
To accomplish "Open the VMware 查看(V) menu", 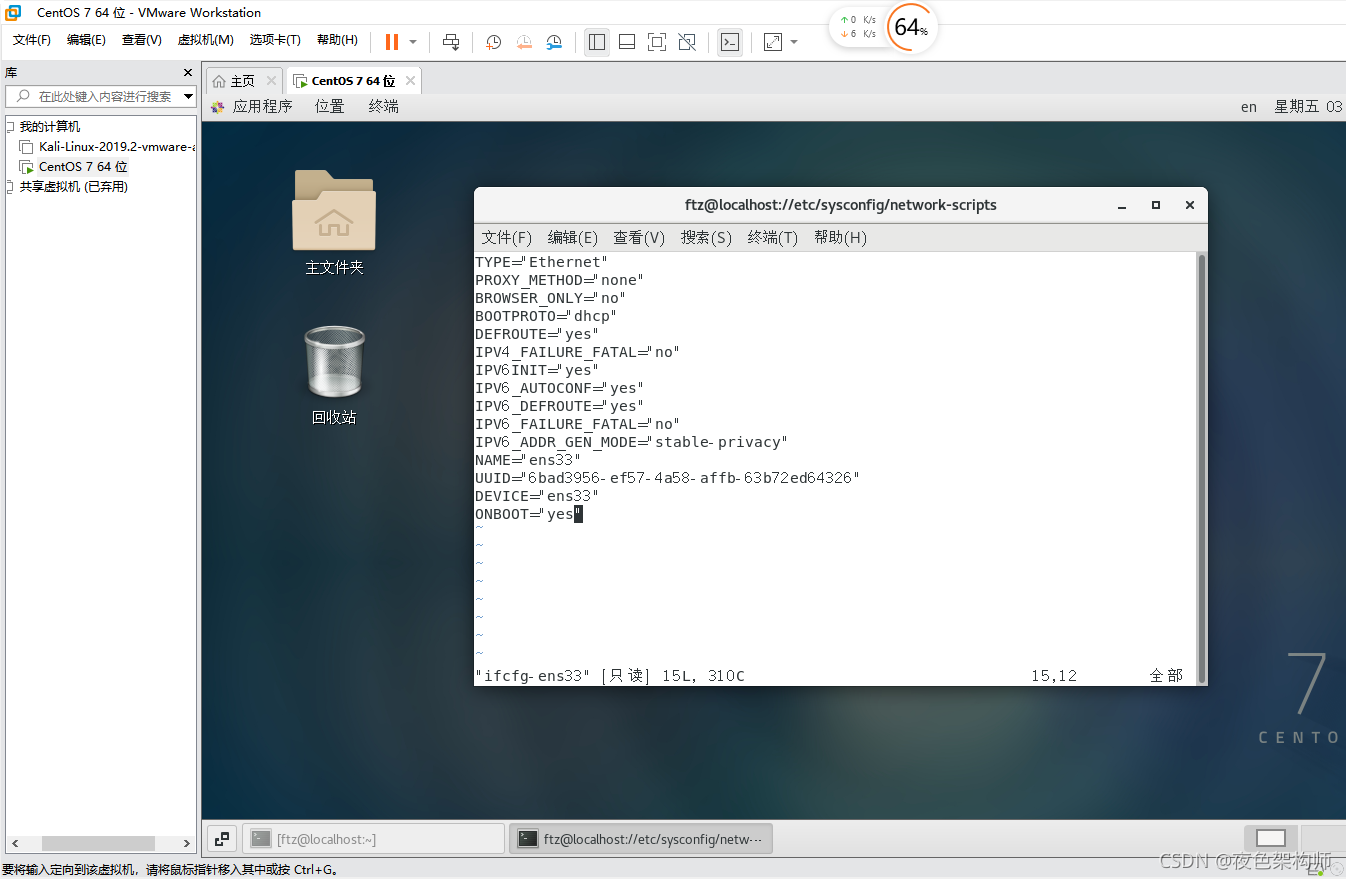I will (142, 40).
